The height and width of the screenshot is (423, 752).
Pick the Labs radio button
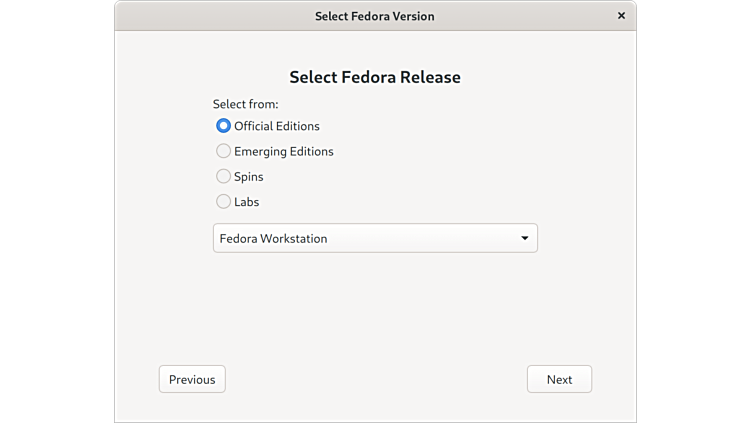(x=223, y=201)
